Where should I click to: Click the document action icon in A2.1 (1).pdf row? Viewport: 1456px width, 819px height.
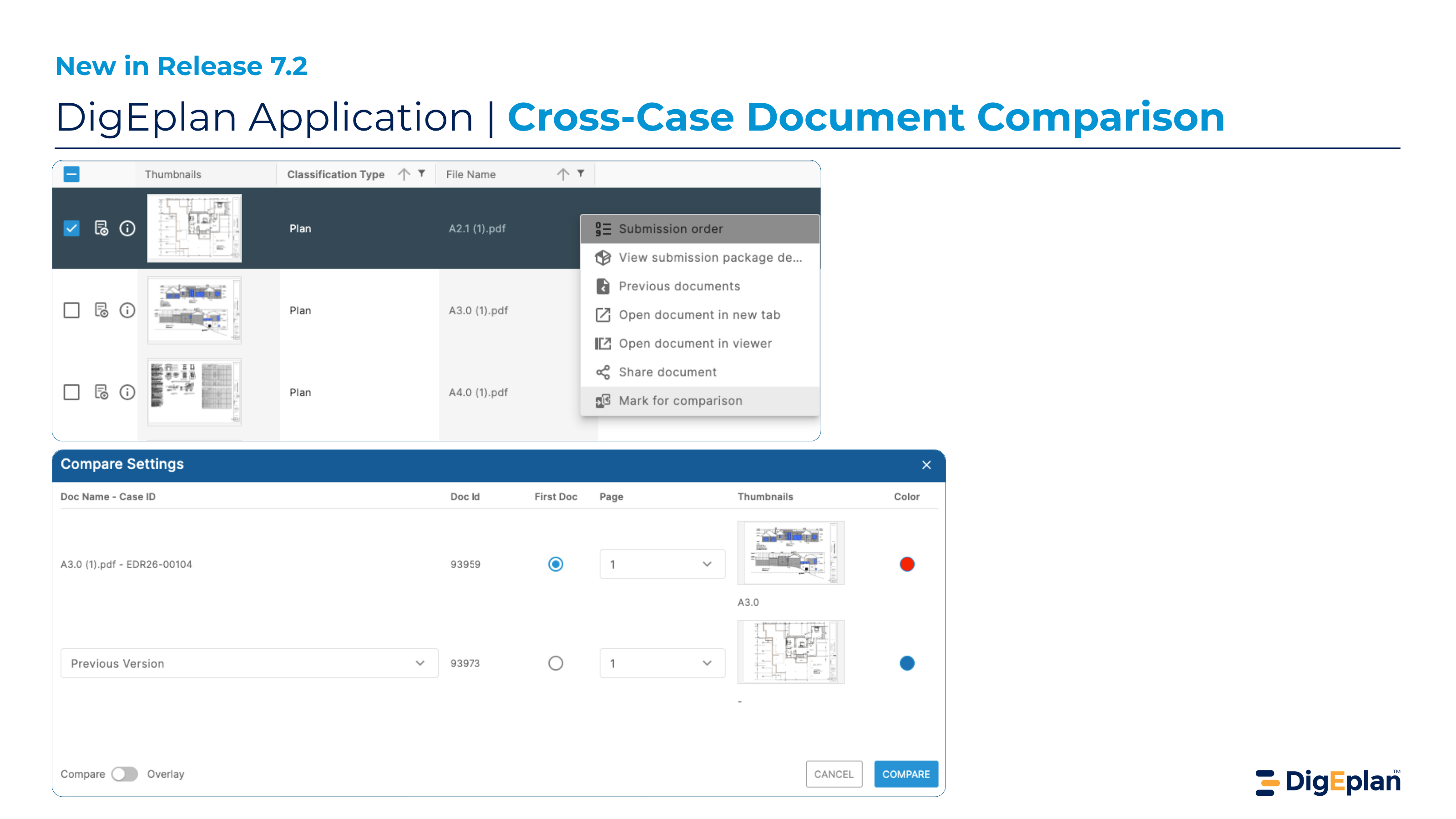coord(101,228)
